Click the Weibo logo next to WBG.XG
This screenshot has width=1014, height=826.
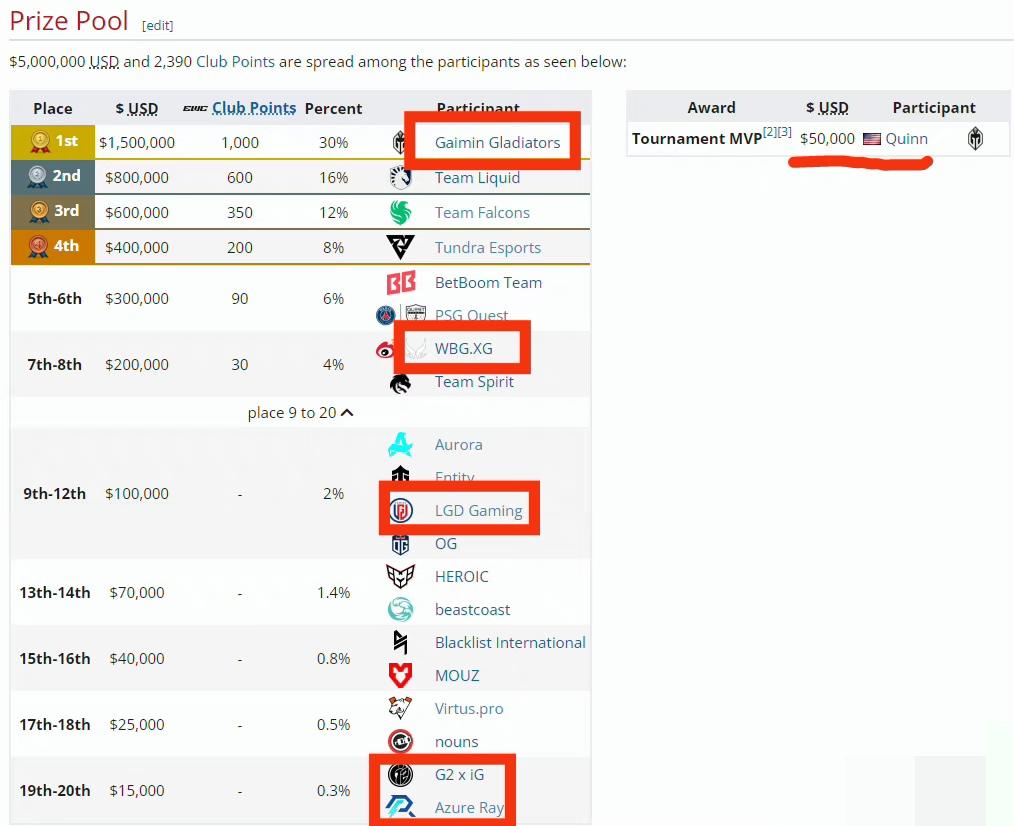385,349
